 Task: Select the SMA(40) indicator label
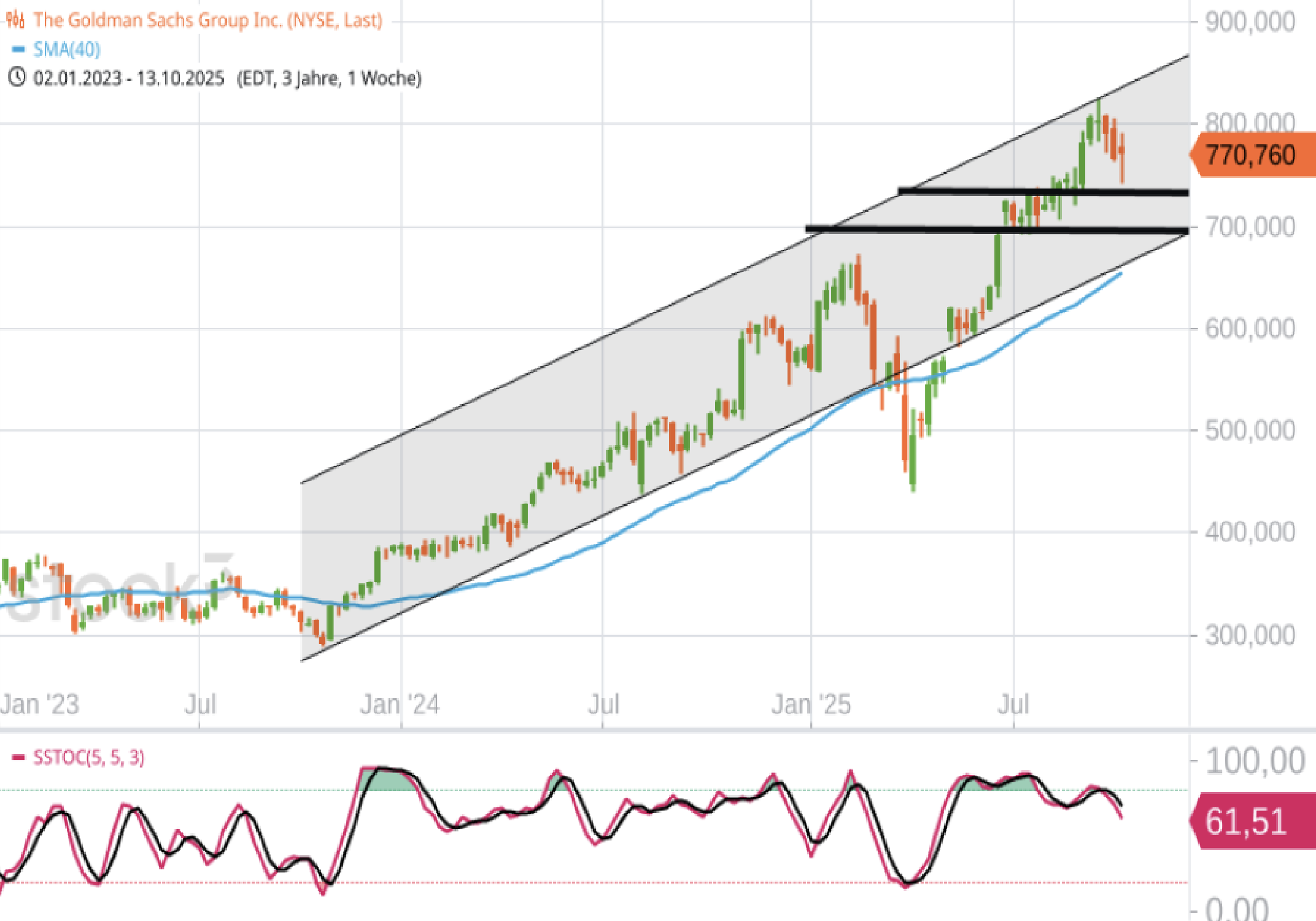click(66, 49)
